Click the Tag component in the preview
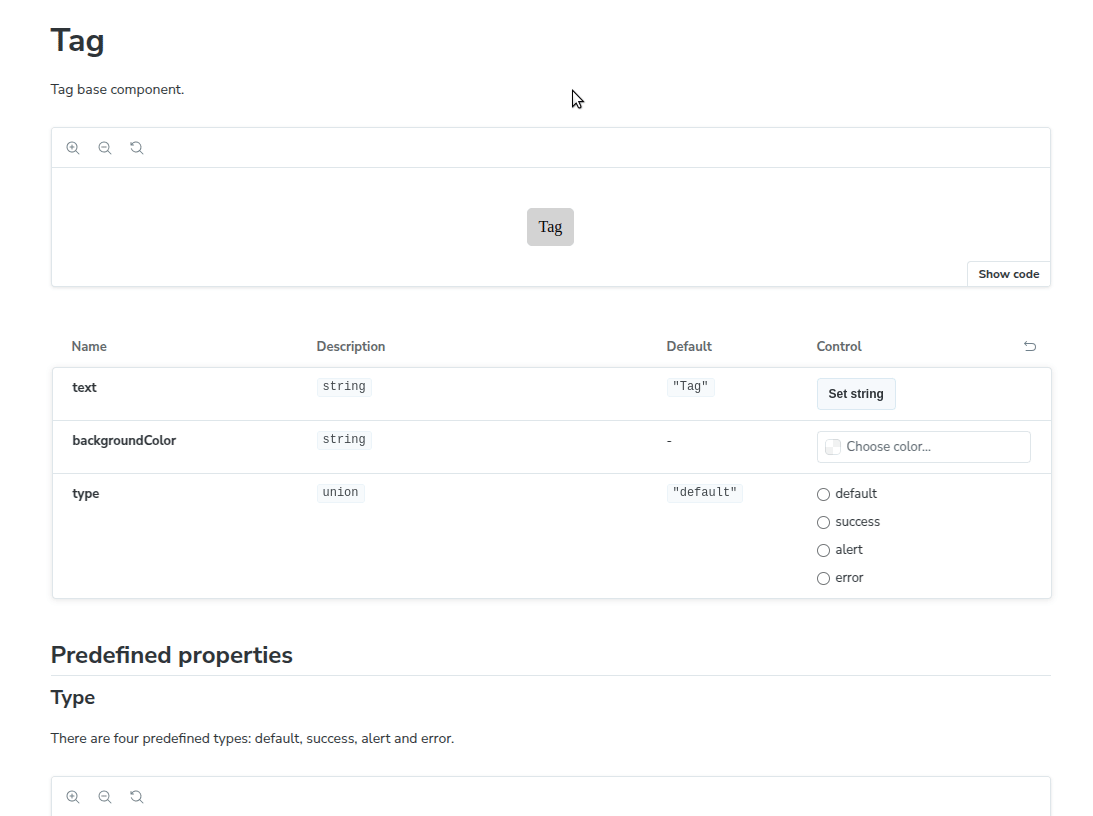Image resolution: width=1093 pixels, height=816 pixels. coord(550,227)
